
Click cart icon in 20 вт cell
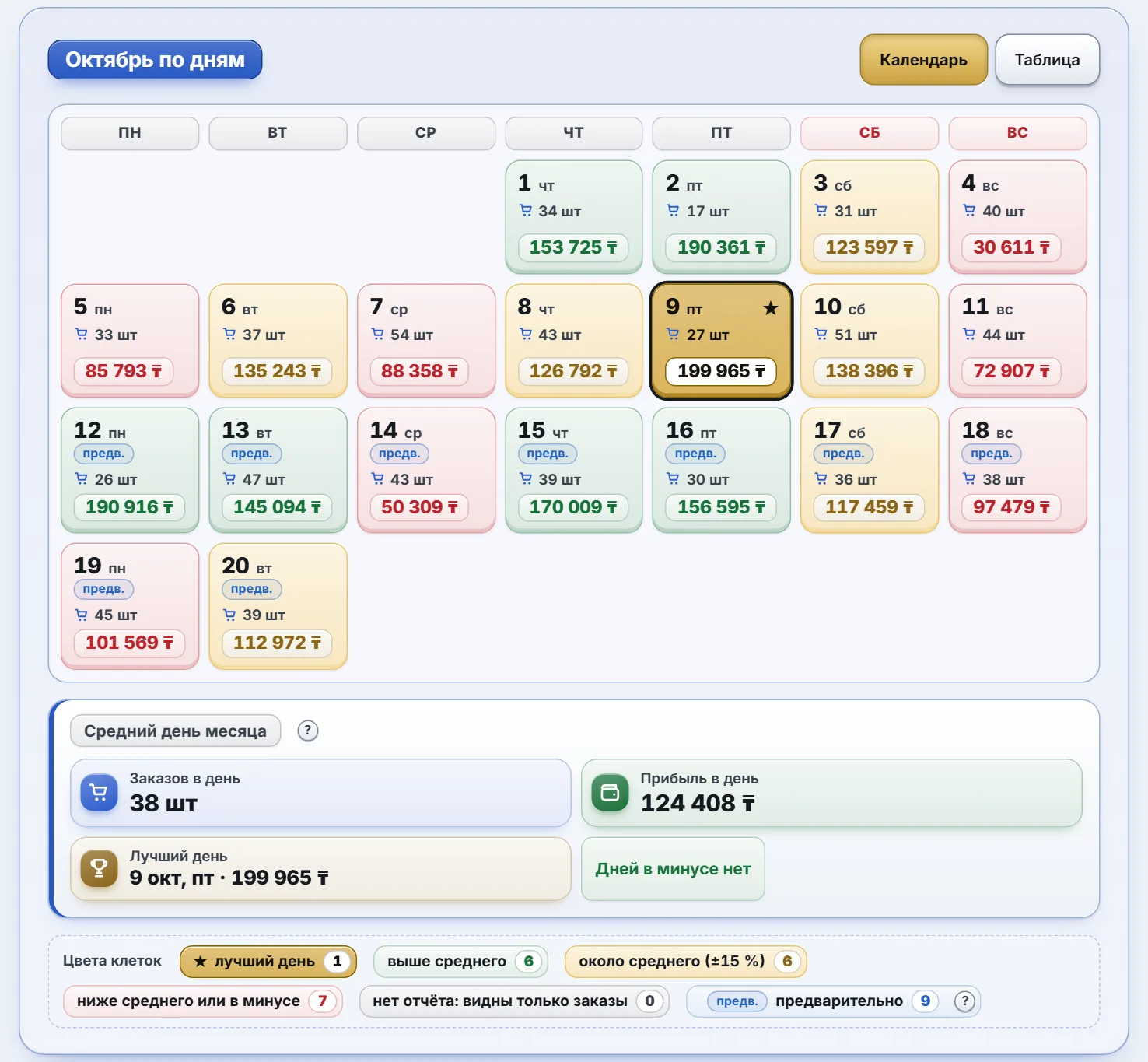coord(229,615)
